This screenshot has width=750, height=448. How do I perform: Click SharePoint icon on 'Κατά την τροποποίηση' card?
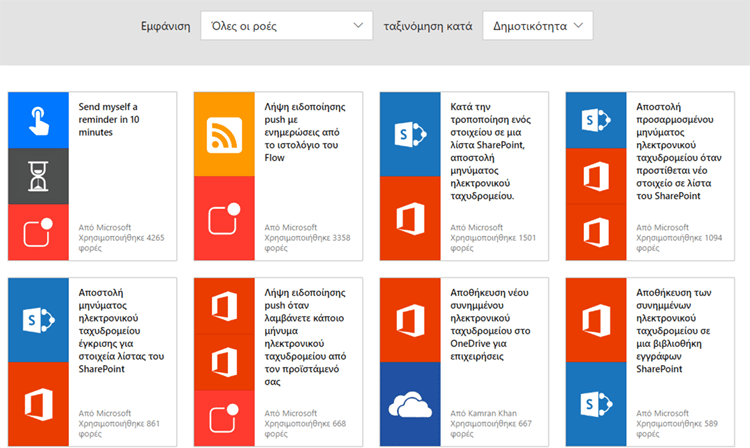pos(410,134)
